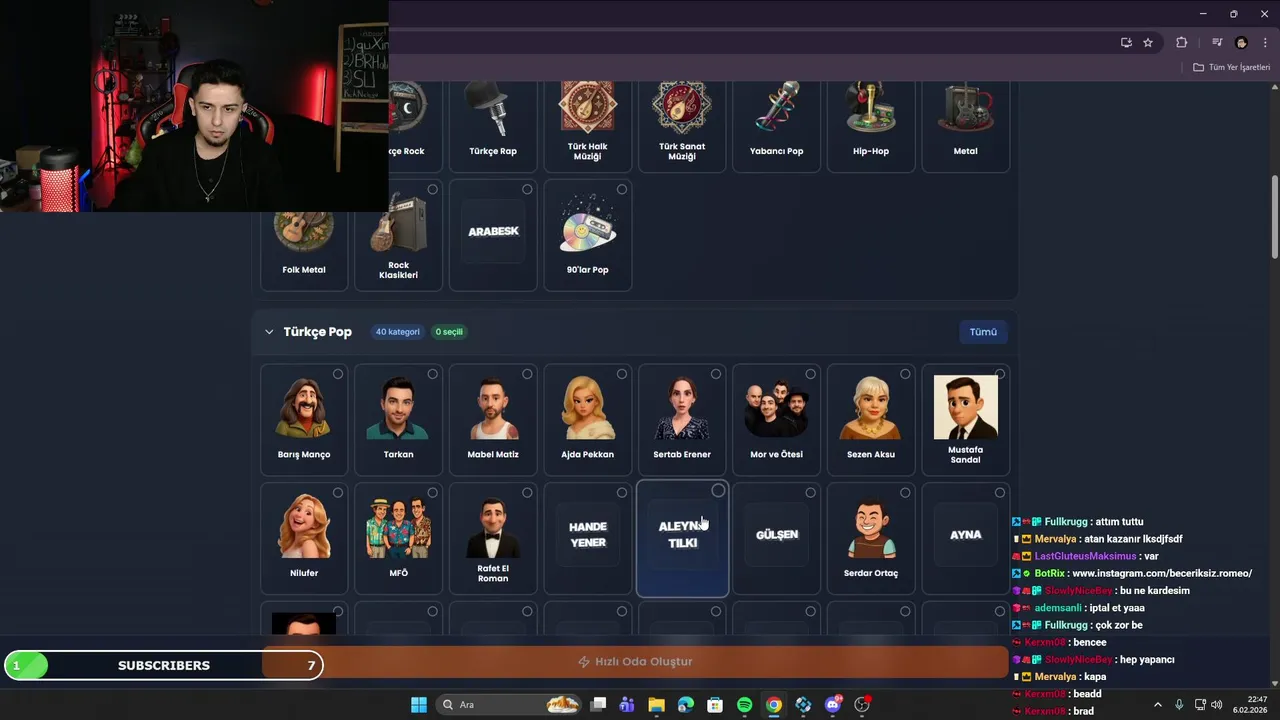Viewport: 1280px width, 720px height.
Task: Click the Chrome install app icon
Action: (x=1126, y=42)
